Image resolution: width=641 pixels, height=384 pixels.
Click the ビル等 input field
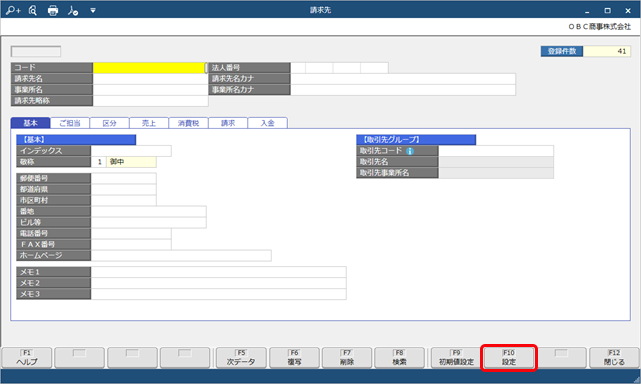click(149, 222)
